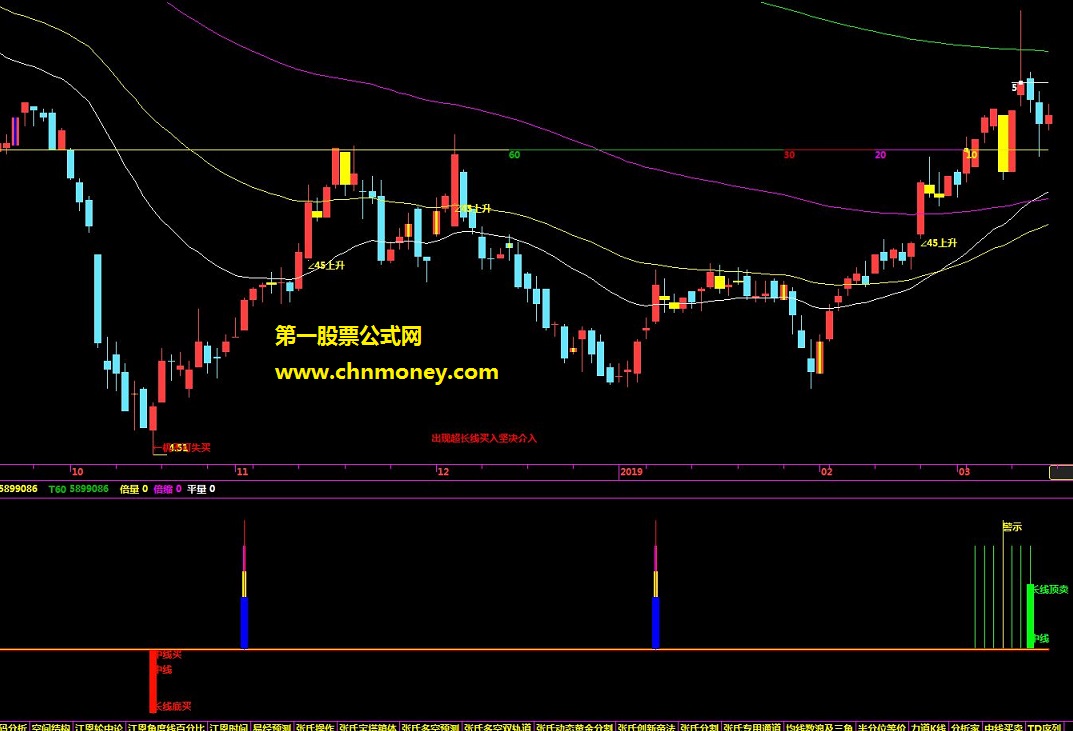1073x731 pixels.
Task: Select the 张氏操作 tab
Action: (x=315, y=727)
